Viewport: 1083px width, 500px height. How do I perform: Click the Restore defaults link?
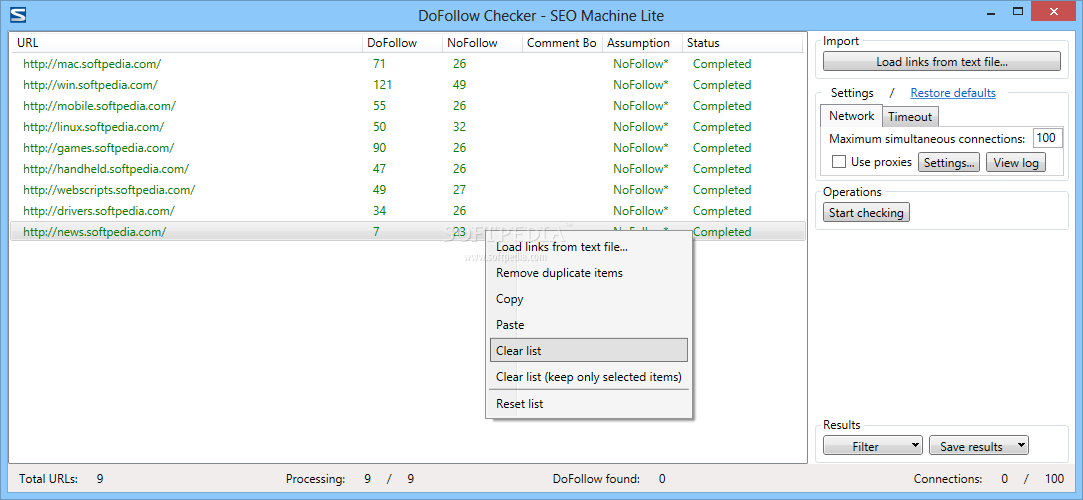[952, 93]
